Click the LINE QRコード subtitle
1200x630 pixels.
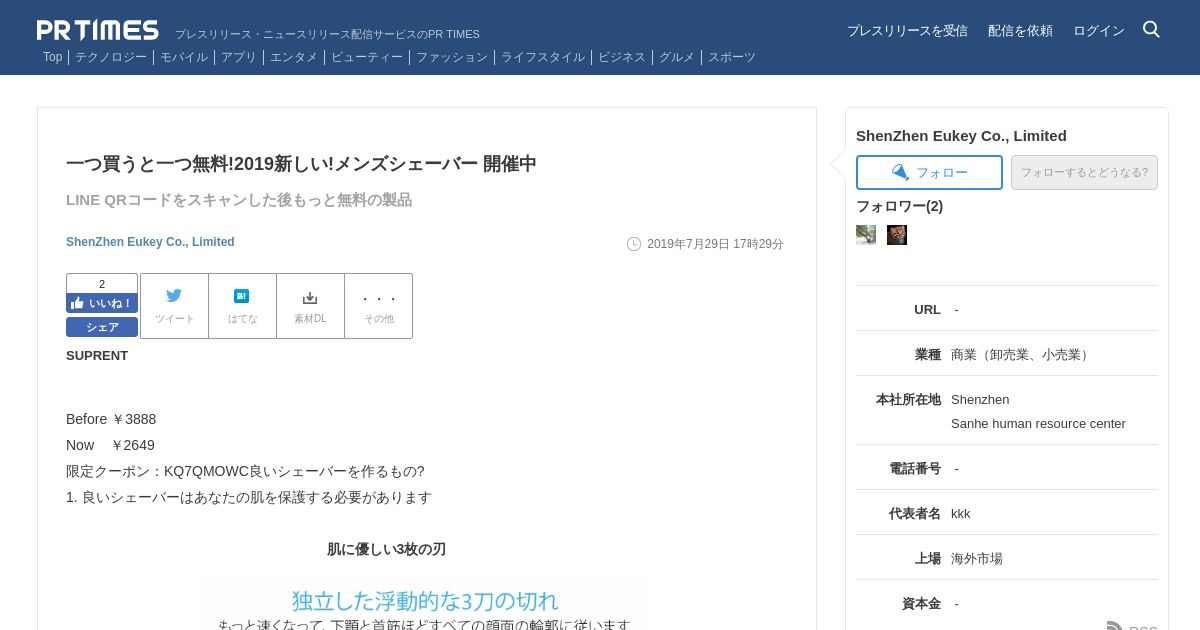coord(239,199)
